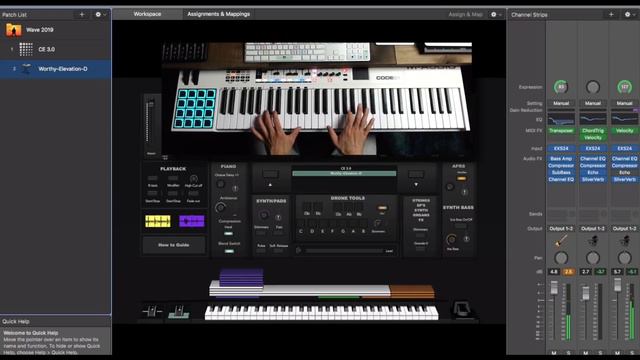Toggle the Synth/Pads Pulse button
Screen dimensions: 640x360
261,251
